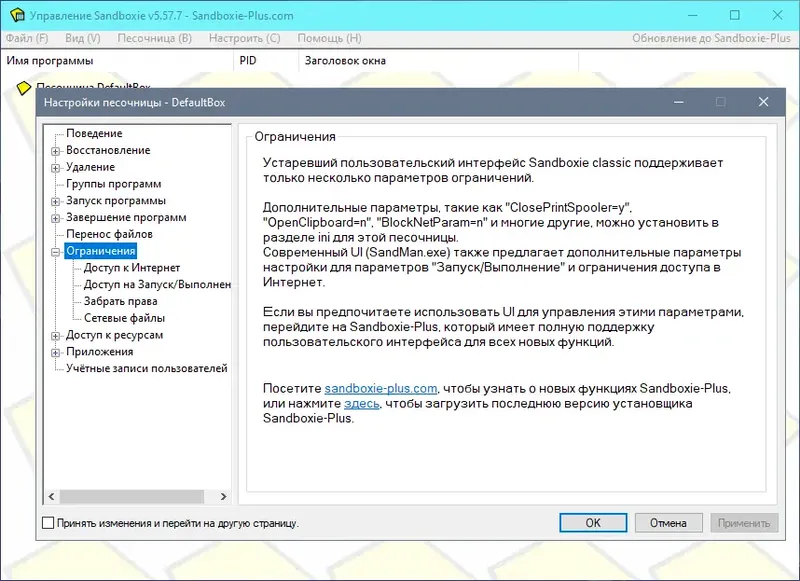Screen dimensions: 800x581
Task: Click the yellow DefaultBox sandbox icon
Action: [x=23, y=88]
